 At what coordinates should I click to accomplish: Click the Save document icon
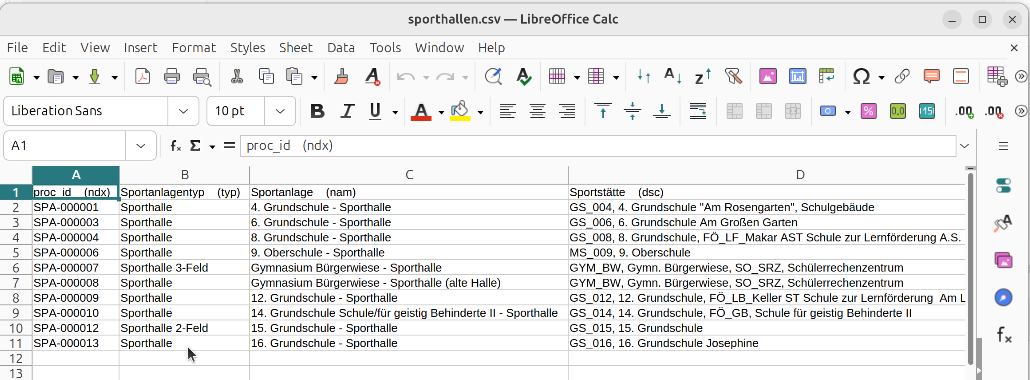click(x=95, y=77)
